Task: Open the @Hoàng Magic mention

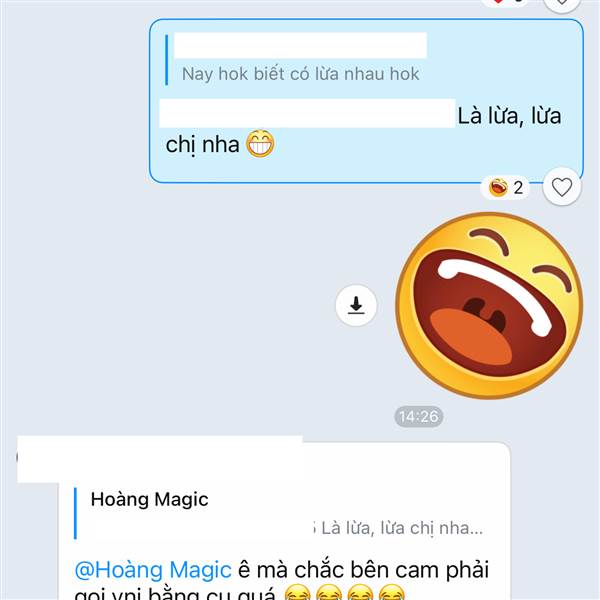Action: click(x=153, y=569)
